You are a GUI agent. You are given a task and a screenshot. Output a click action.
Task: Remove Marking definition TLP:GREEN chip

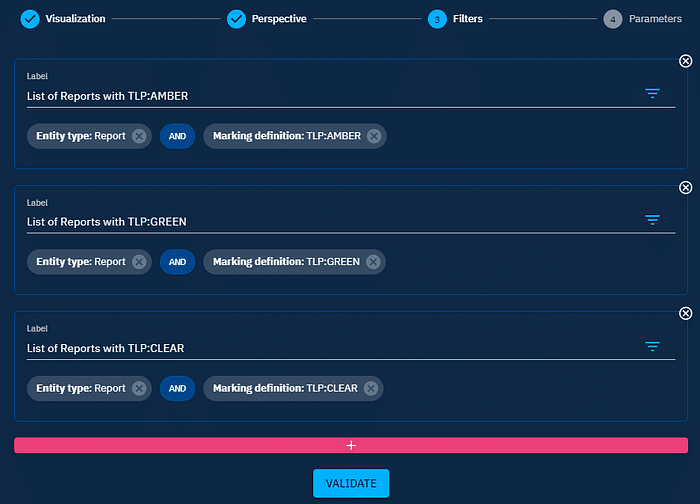pyautogui.click(x=372, y=262)
